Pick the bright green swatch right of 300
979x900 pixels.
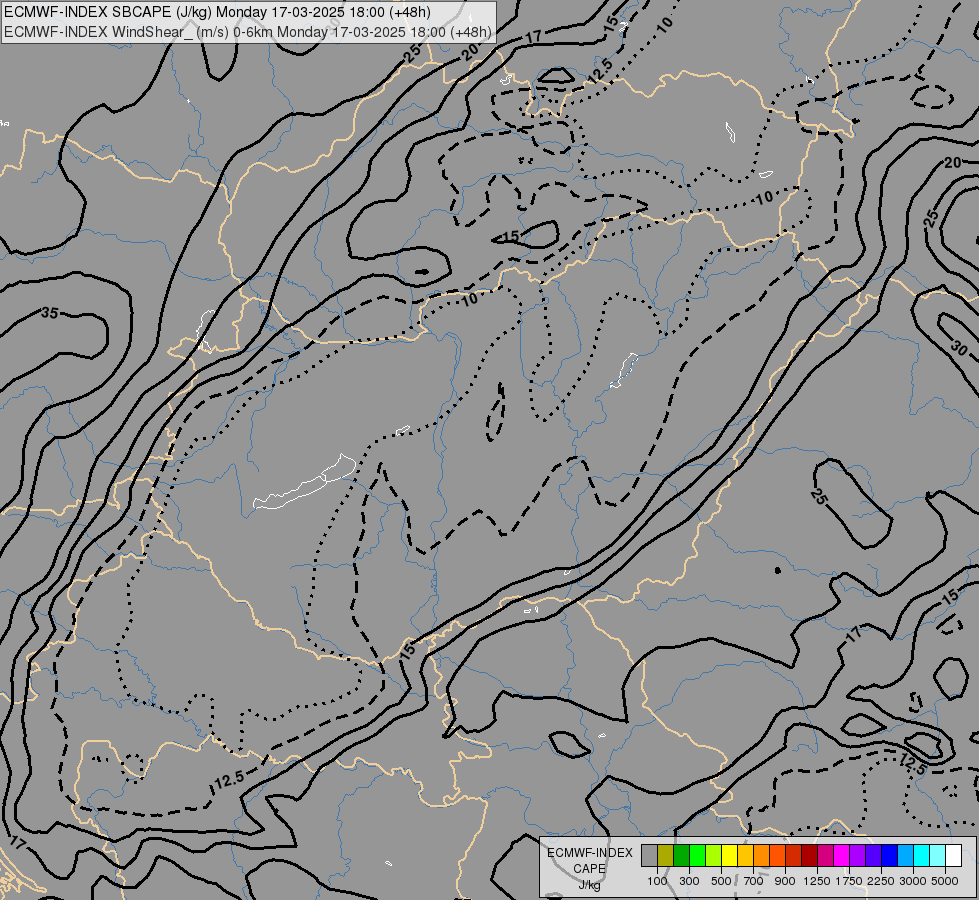click(697, 856)
